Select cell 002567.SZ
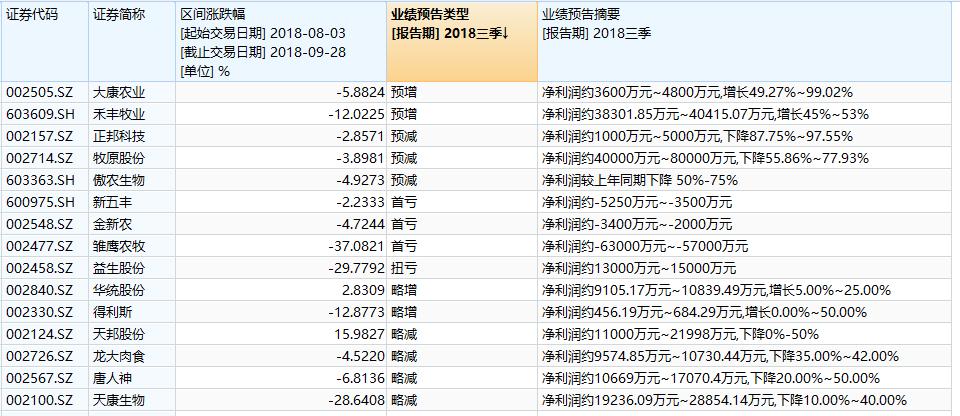 (45, 379)
